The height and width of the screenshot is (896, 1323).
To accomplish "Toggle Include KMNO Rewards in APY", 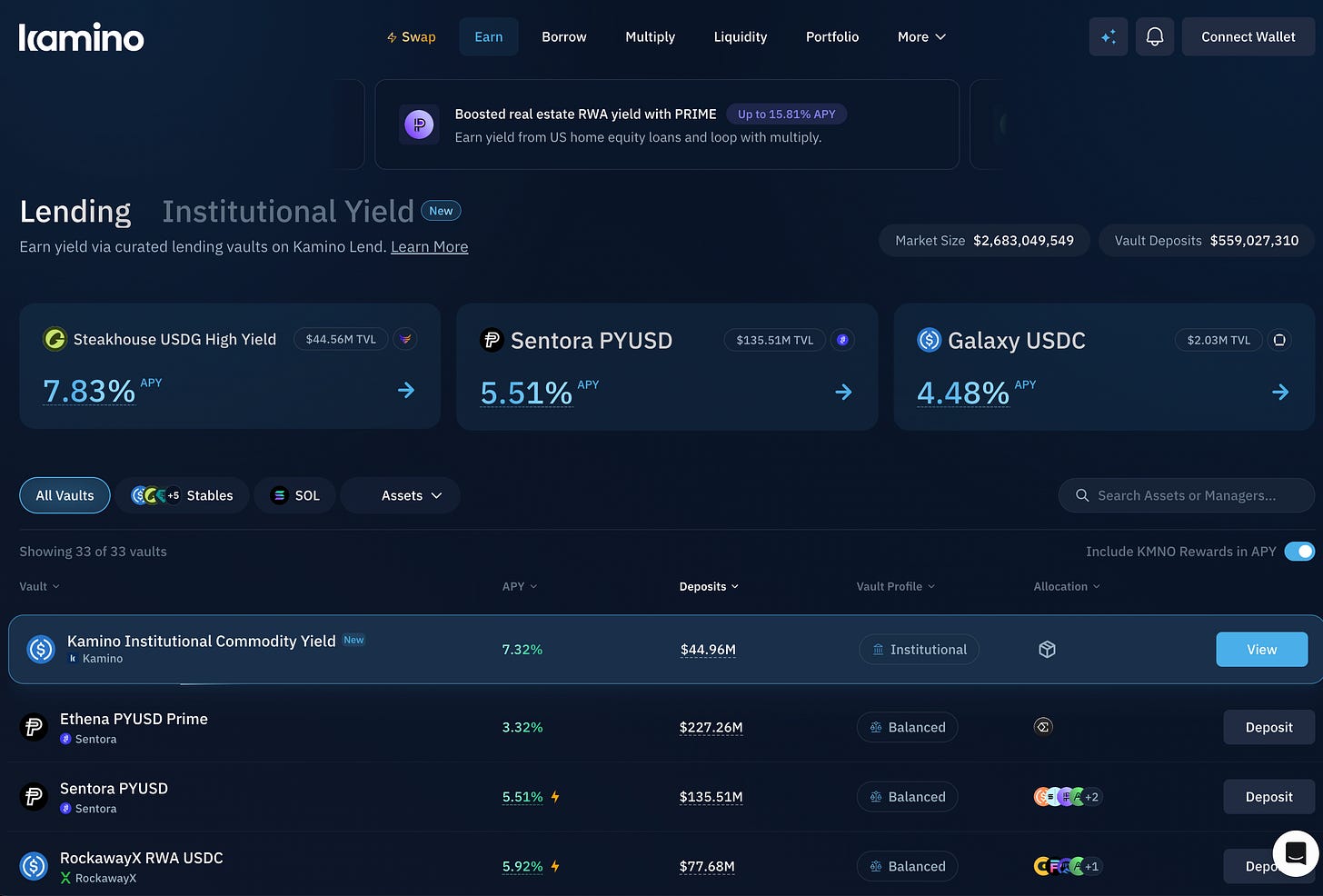I will click(x=1299, y=552).
